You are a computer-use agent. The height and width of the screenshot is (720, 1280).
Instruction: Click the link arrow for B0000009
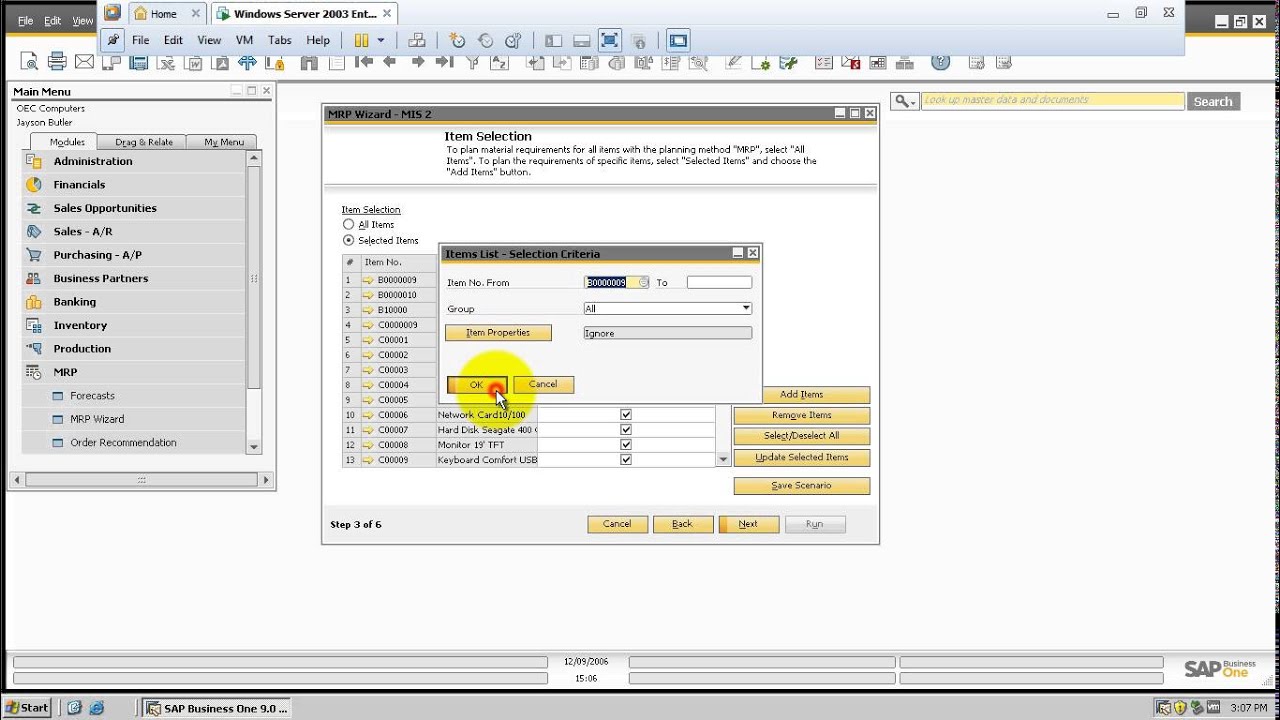tap(367, 280)
